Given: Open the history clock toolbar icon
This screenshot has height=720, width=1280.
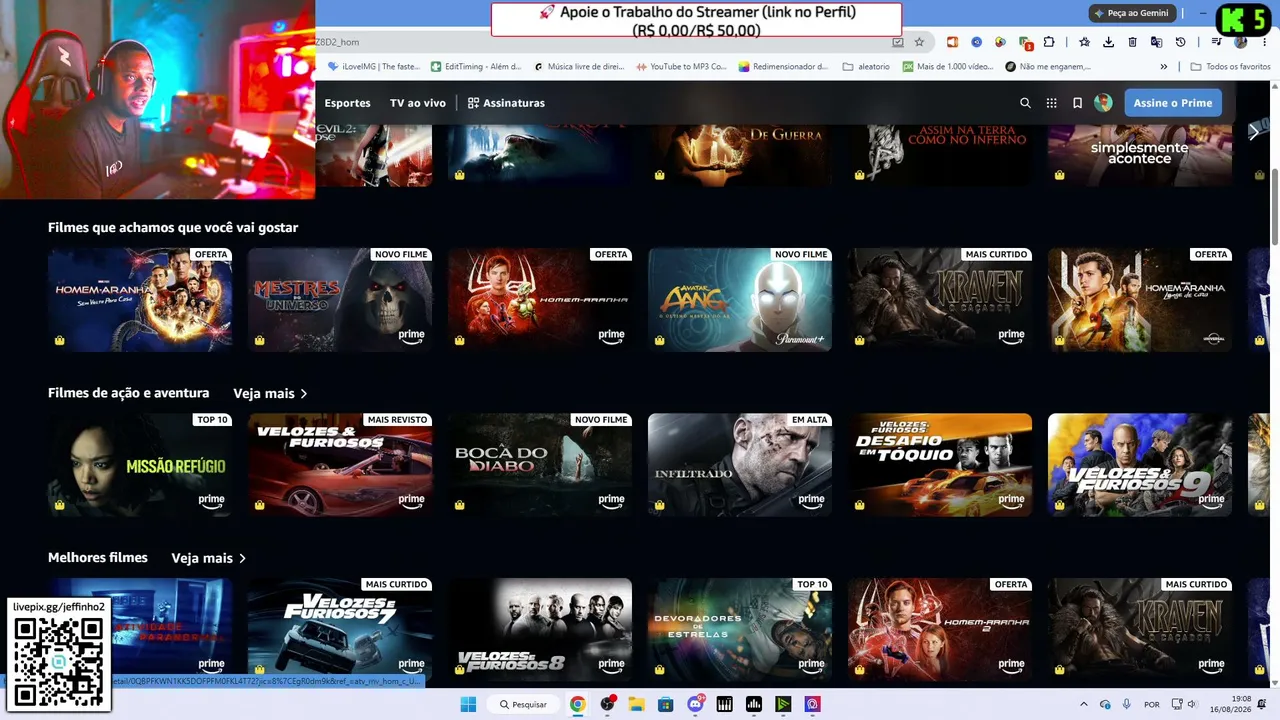Looking at the screenshot, I should tap(1180, 42).
